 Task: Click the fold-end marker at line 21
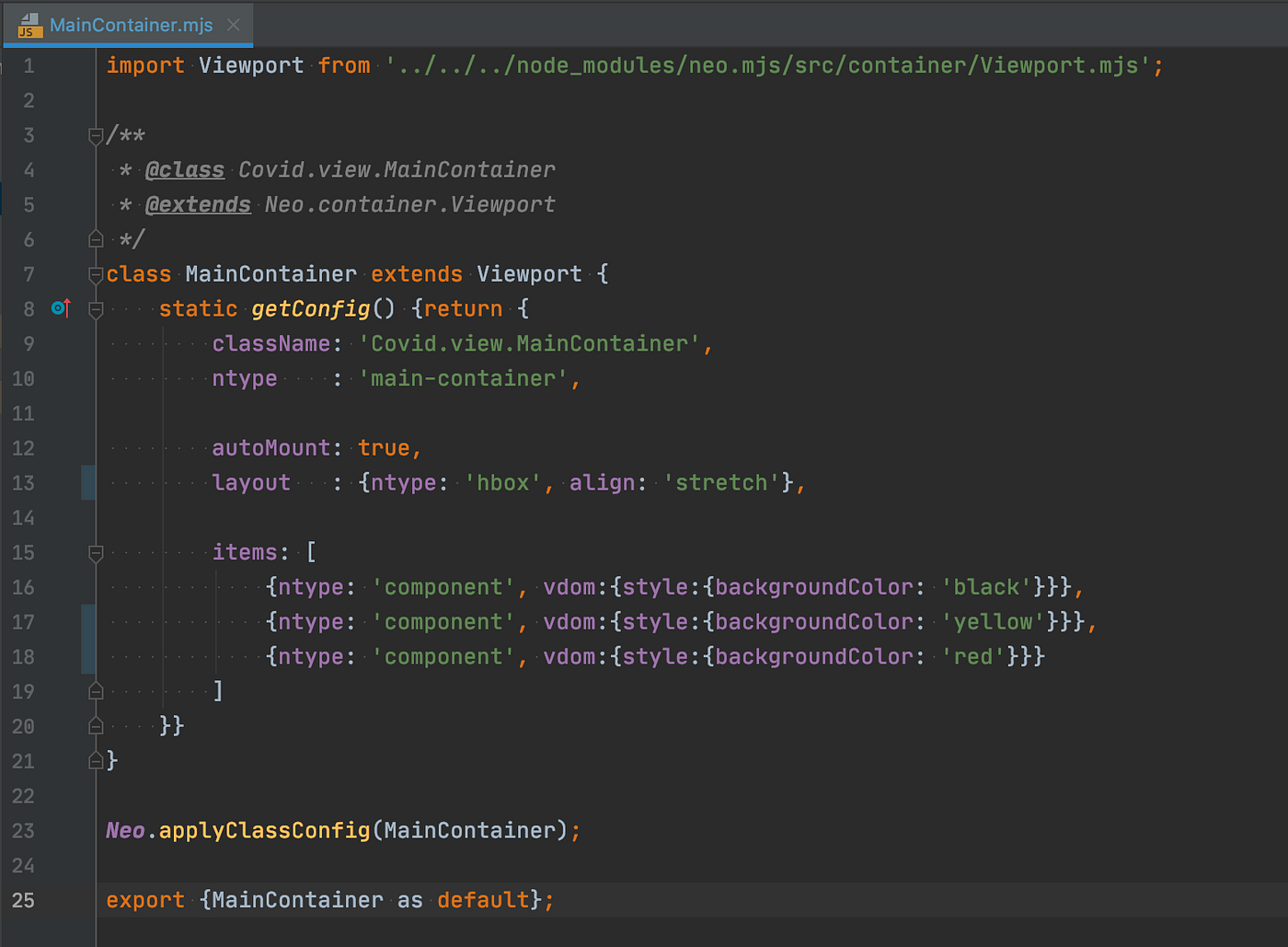click(x=95, y=760)
